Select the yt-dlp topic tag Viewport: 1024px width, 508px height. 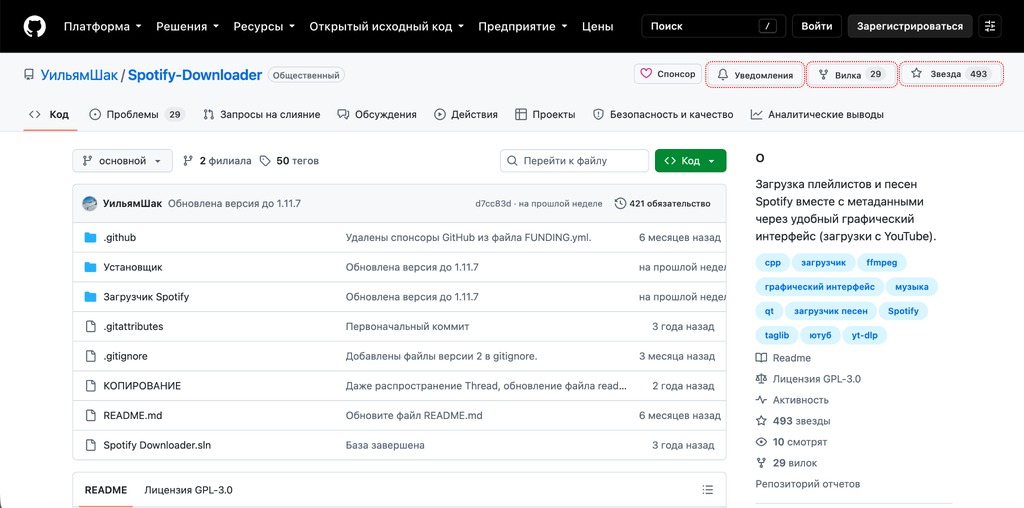(864, 336)
